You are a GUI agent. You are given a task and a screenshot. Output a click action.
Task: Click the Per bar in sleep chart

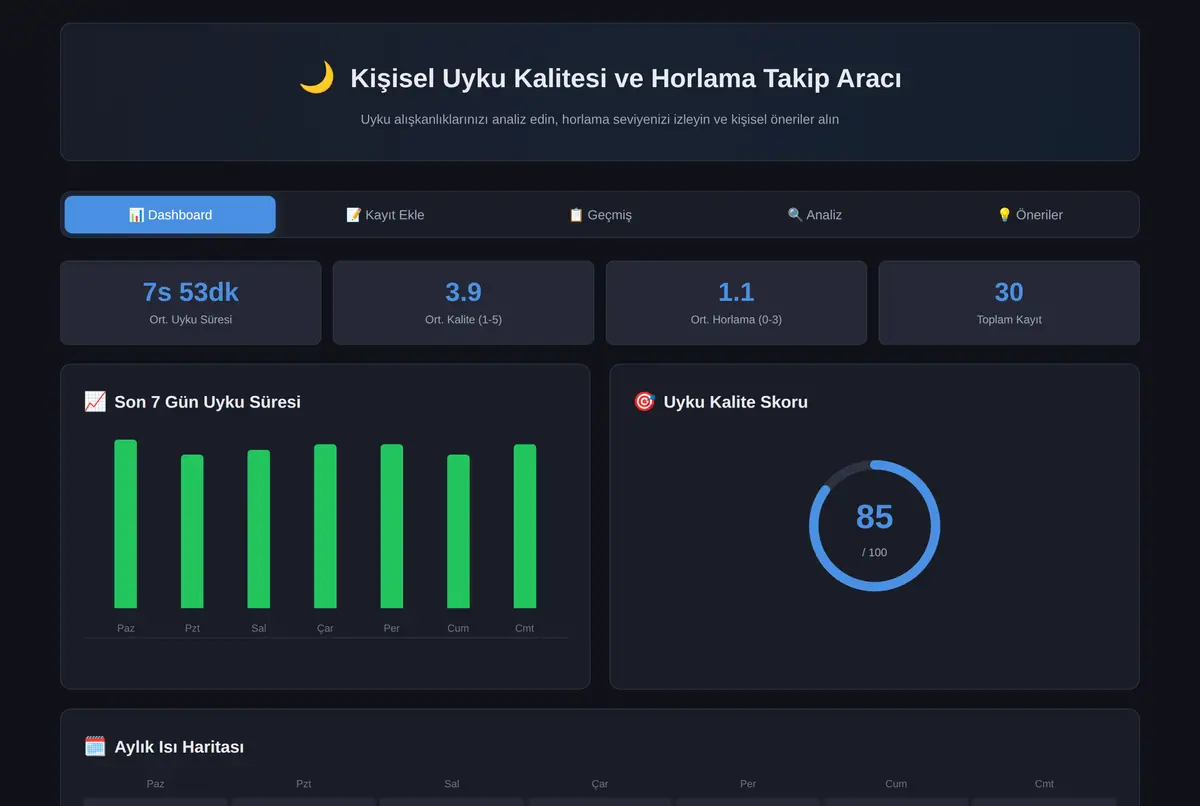click(392, 526)
